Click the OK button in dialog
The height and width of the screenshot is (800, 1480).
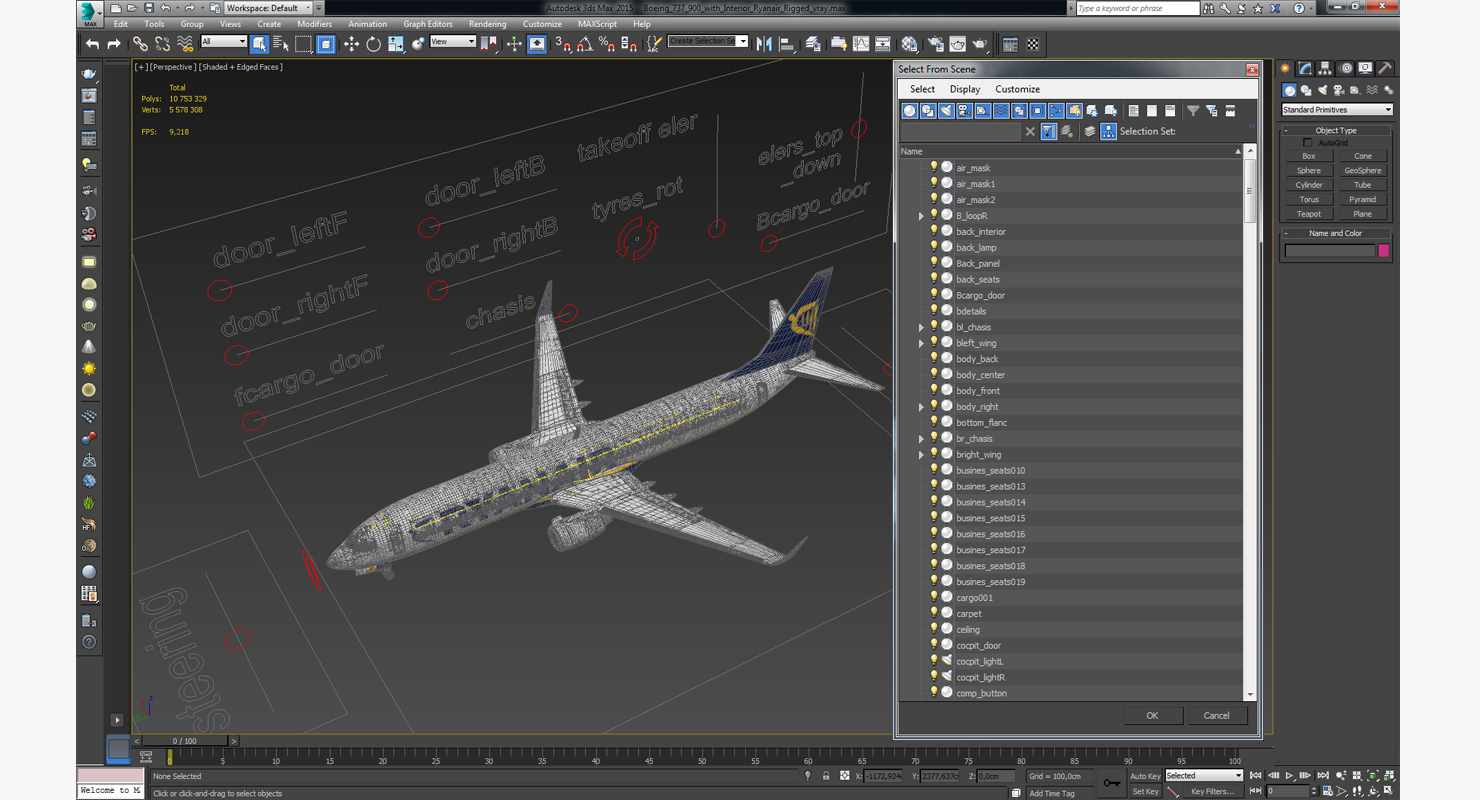[1152, 715]
